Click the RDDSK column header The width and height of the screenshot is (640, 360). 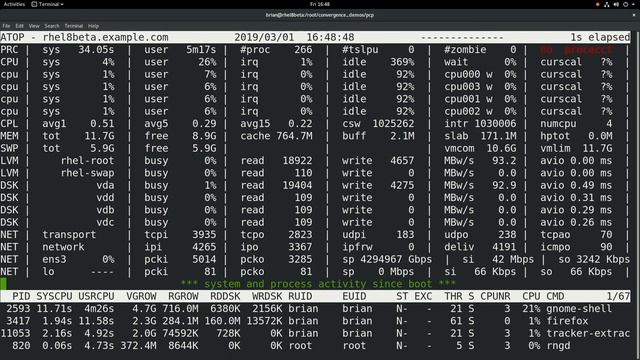225,296
